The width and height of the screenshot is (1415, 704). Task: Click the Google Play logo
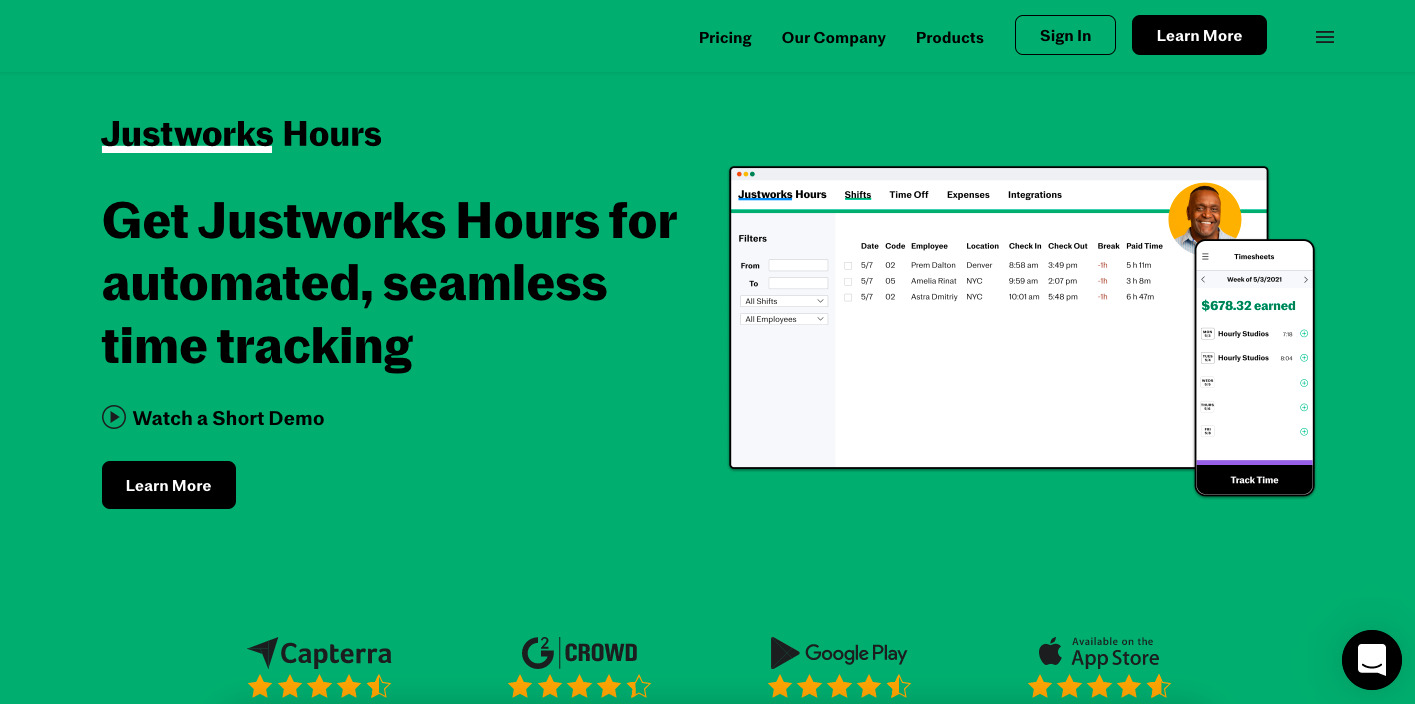(839, 653)
